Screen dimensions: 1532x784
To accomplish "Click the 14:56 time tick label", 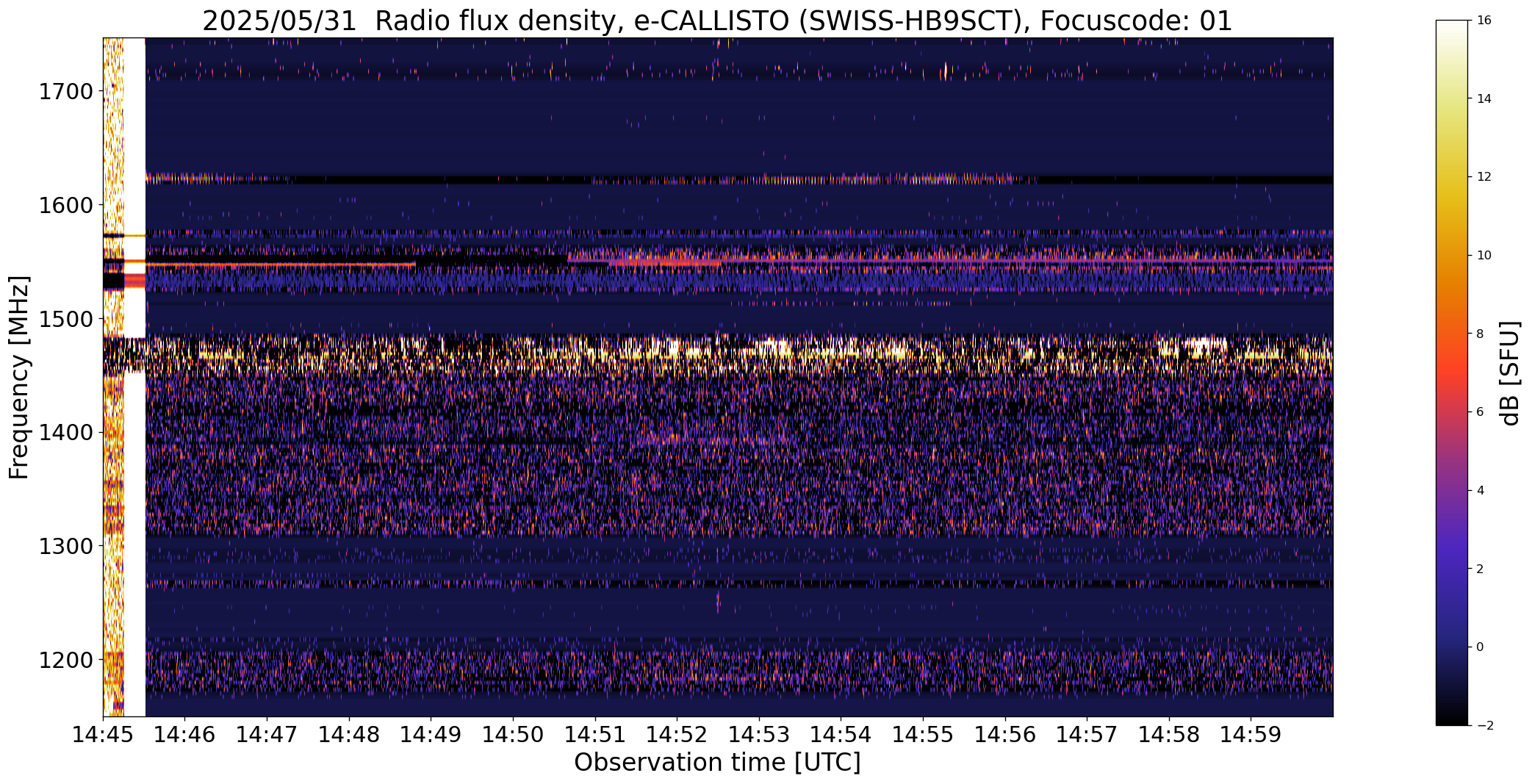I will [x=1005, y=734].
